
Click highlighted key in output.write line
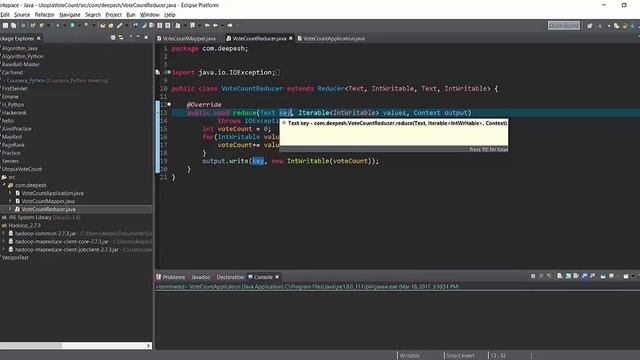pos(258,161)
